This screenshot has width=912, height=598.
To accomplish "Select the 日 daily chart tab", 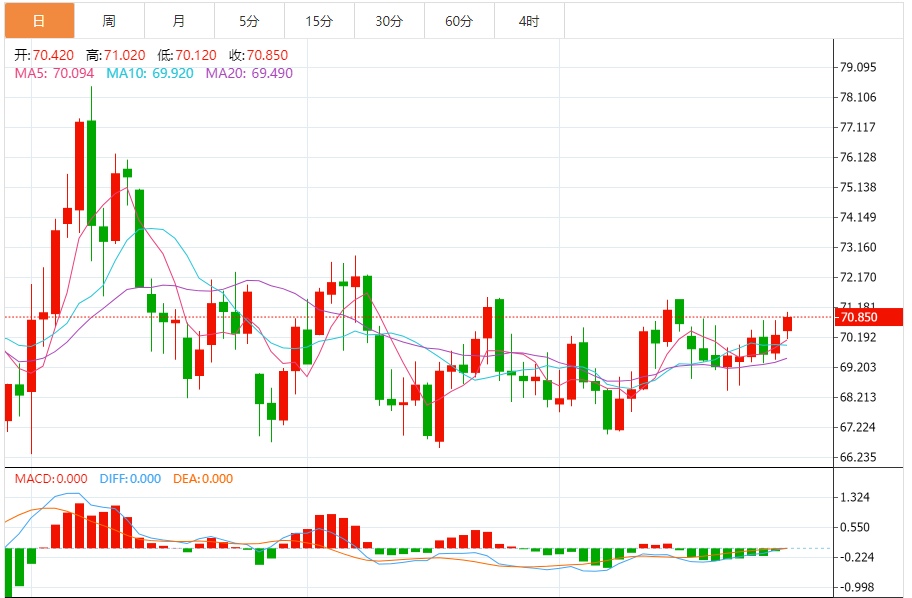I will 40,21.
